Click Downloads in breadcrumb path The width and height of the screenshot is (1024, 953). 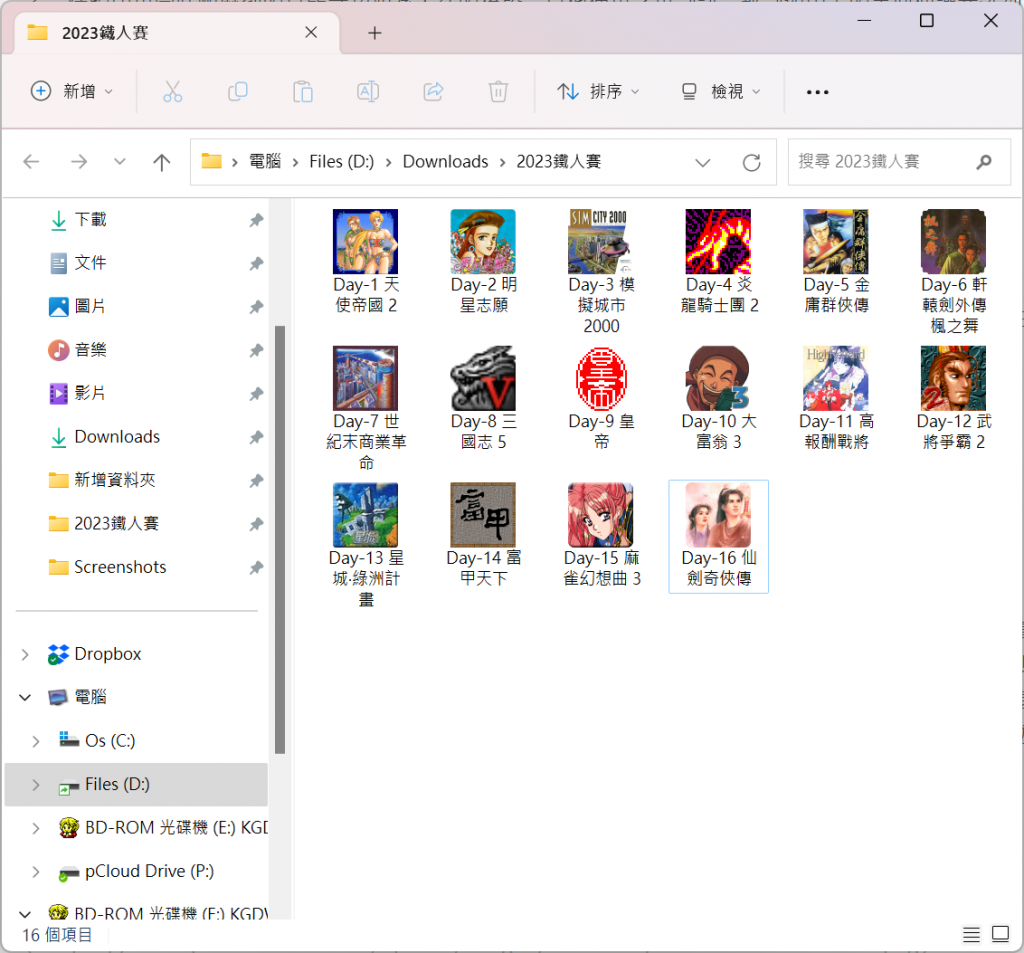(445, 161)
